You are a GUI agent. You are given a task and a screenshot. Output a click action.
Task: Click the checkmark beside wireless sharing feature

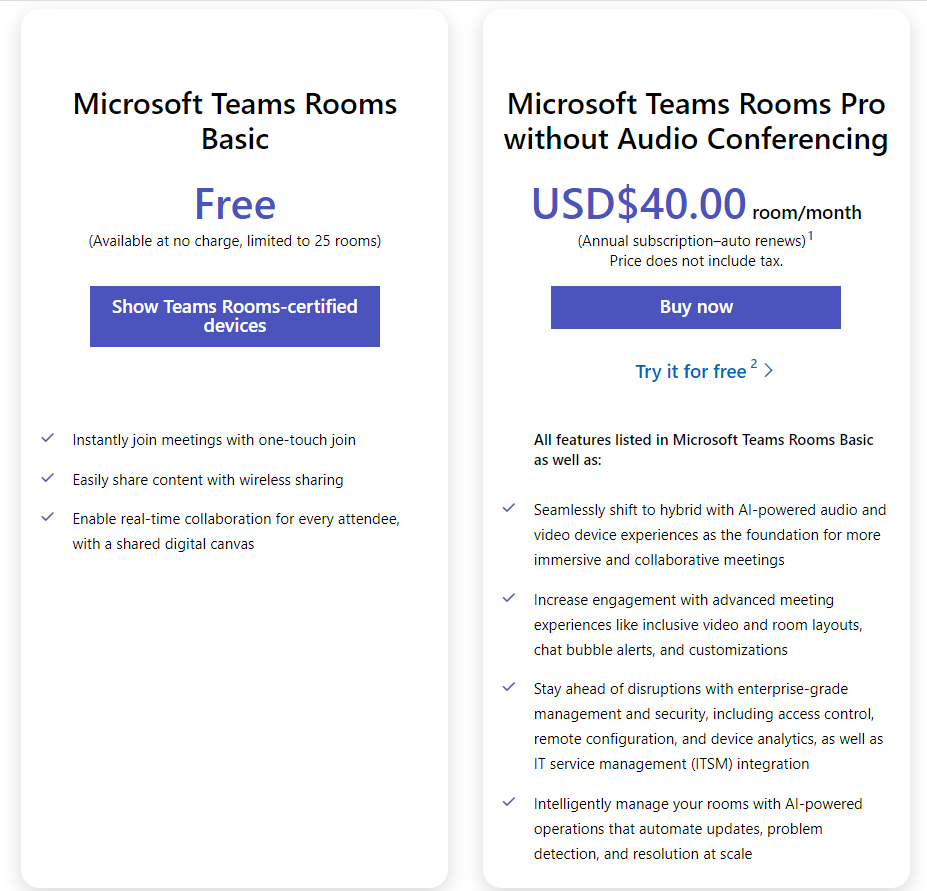(x=47, y=478)
